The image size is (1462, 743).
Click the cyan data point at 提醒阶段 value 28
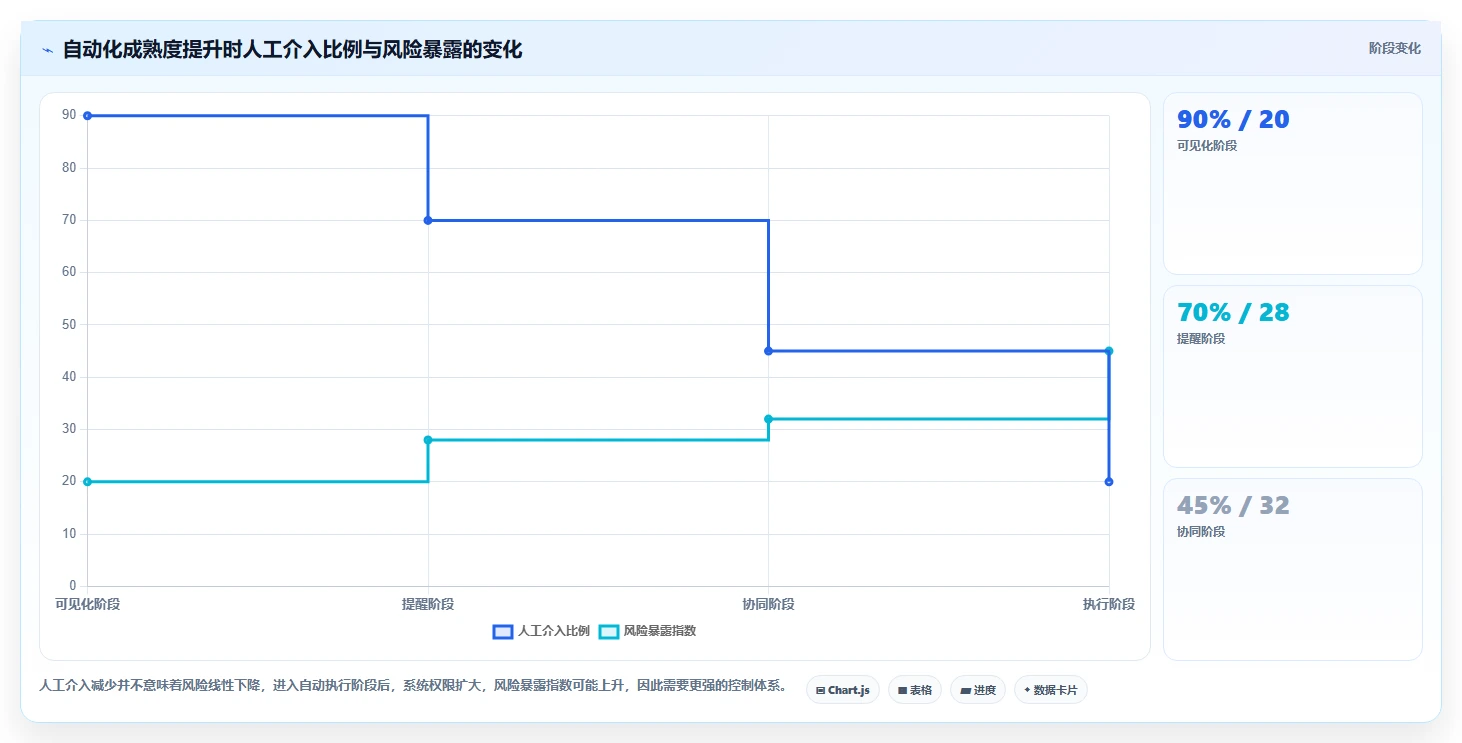click(x=428, y=440)
